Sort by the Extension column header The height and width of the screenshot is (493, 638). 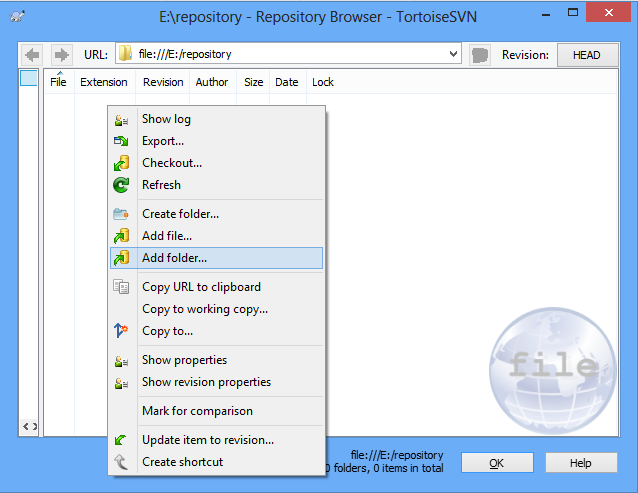104,82
